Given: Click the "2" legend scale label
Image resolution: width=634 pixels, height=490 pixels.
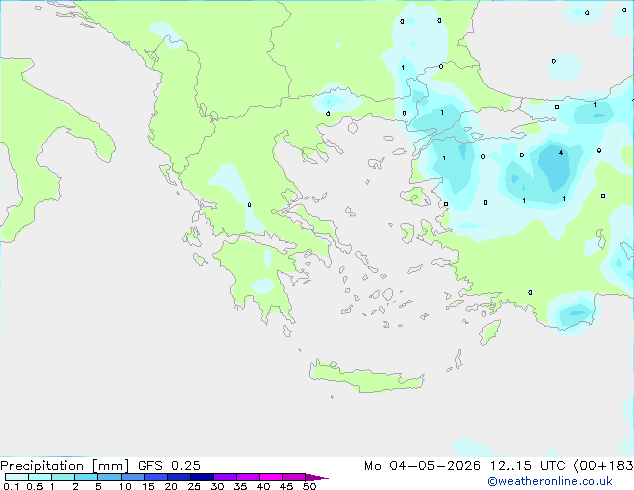Looking at the screenshot, I should click(75, 486).
